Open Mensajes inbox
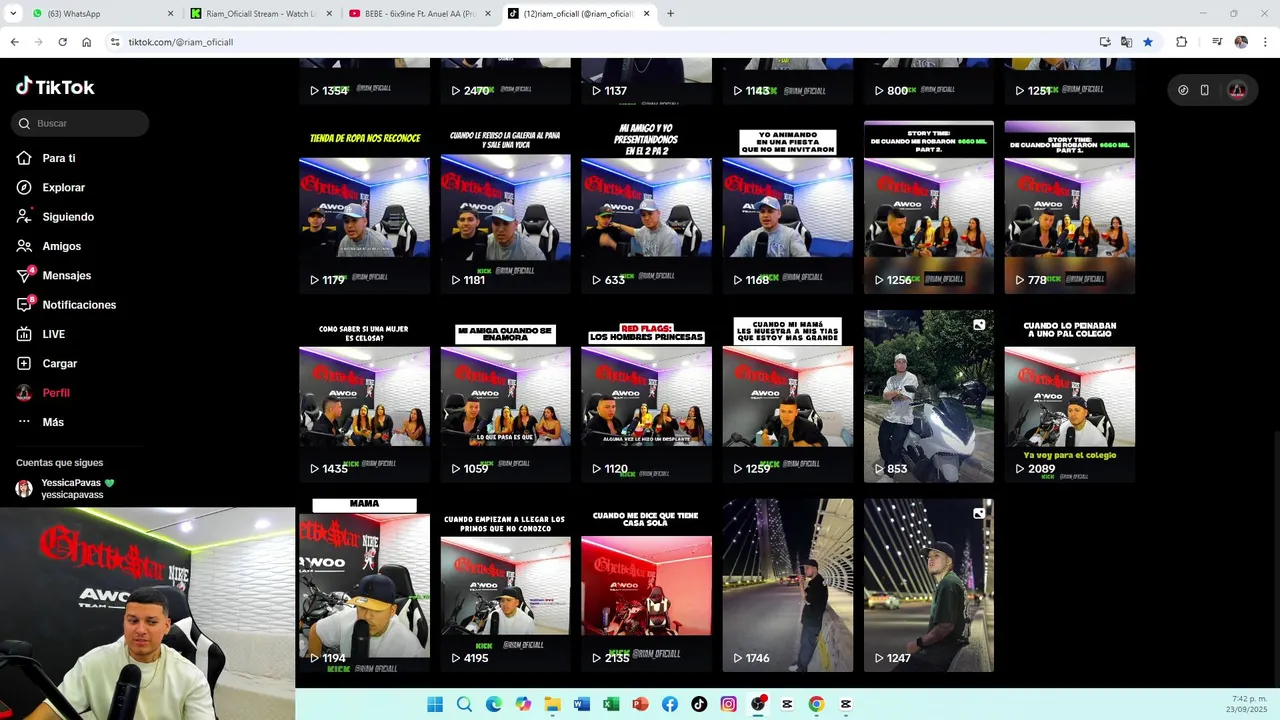 point(66,275)
